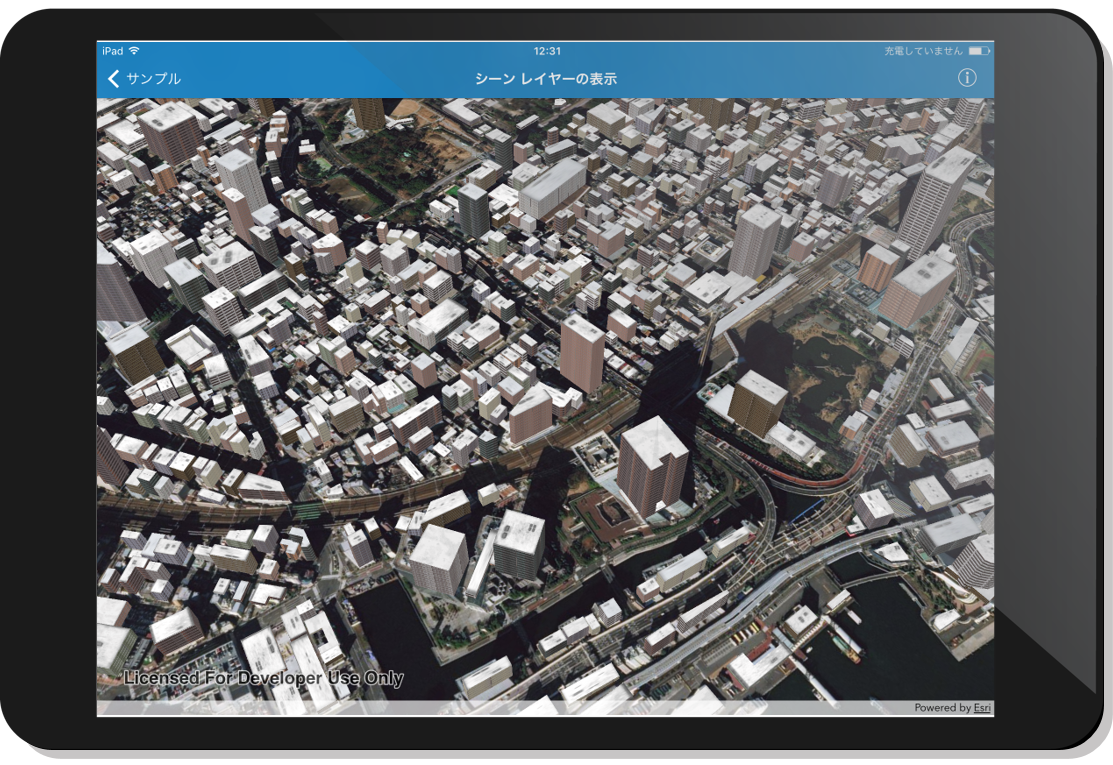This screenshot has width=1113, height=765.
Task: Open the Esri attribution link
Action: pos(982,708)
